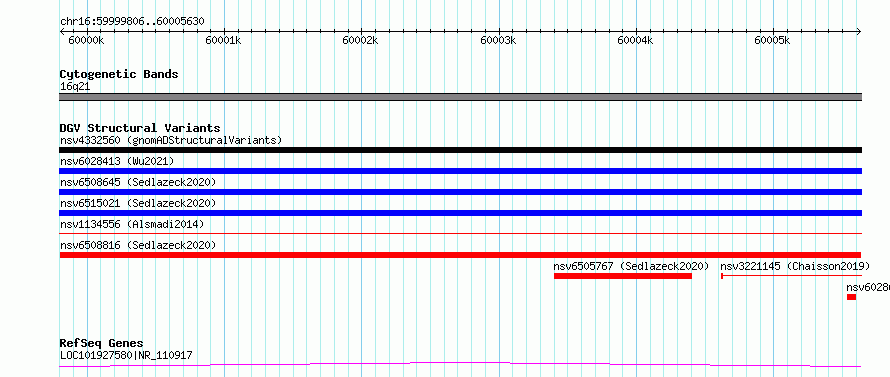Click the 60005k ruler tick label
This screenshot has height=377, width=890.
(773, 41)
